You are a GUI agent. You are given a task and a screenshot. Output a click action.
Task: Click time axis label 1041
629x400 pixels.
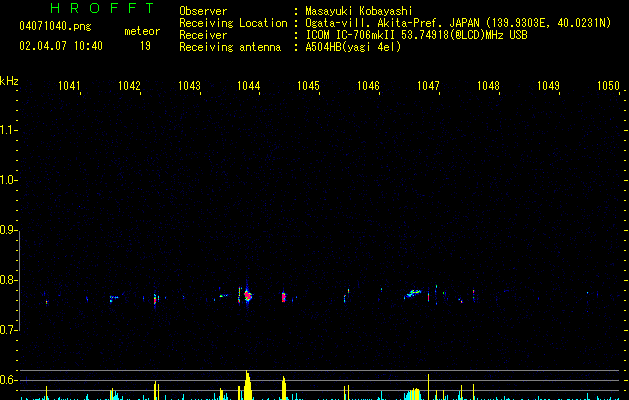pyautogui.click(x=69, y=86)
